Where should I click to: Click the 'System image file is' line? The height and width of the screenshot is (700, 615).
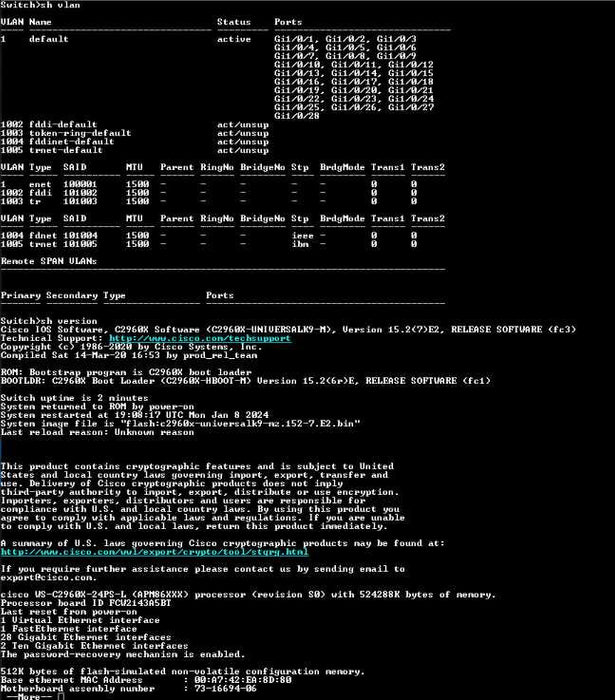(180, 424)
